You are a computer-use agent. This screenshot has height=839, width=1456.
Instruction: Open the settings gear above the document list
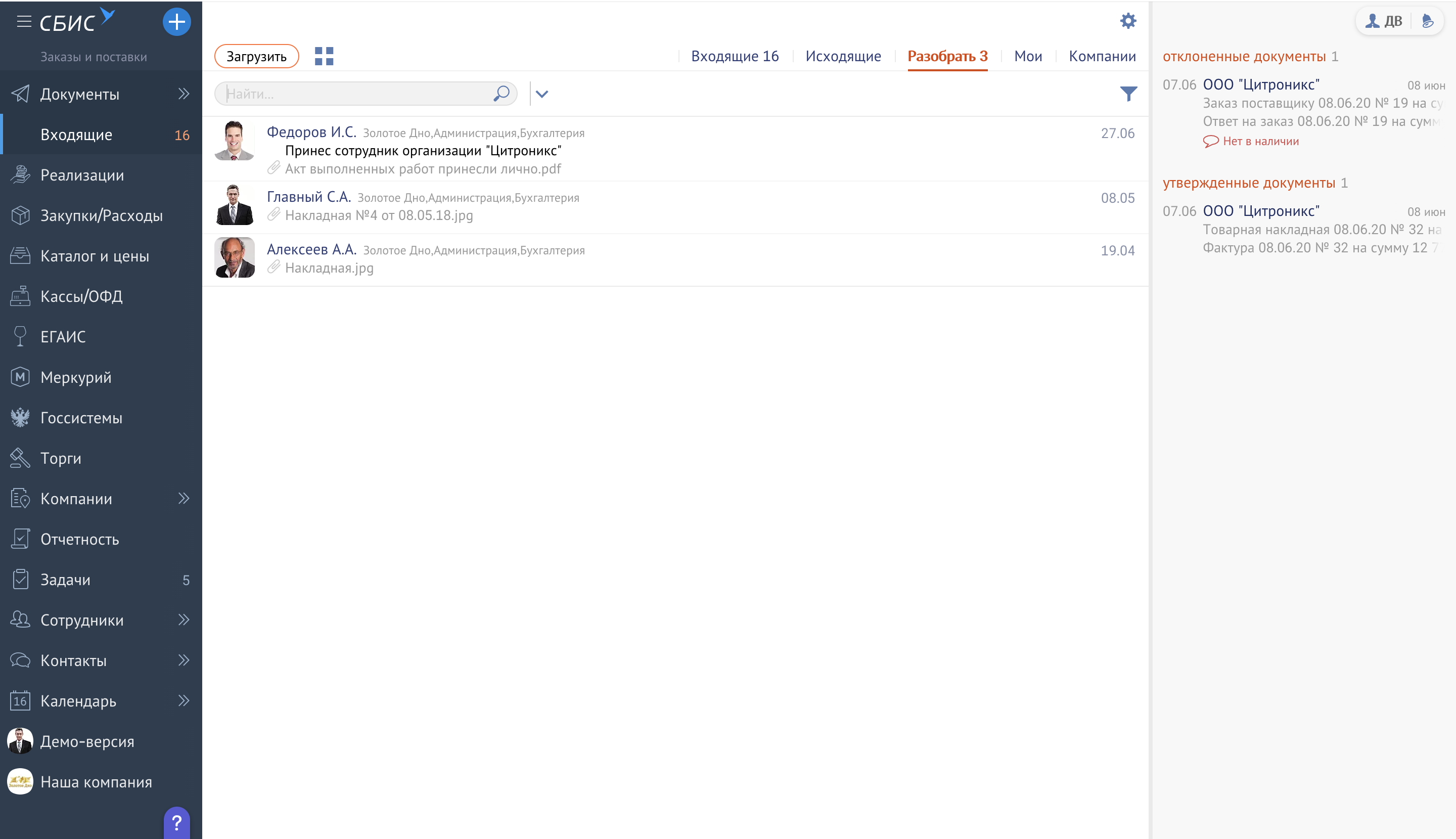[x=1129, y=21]
